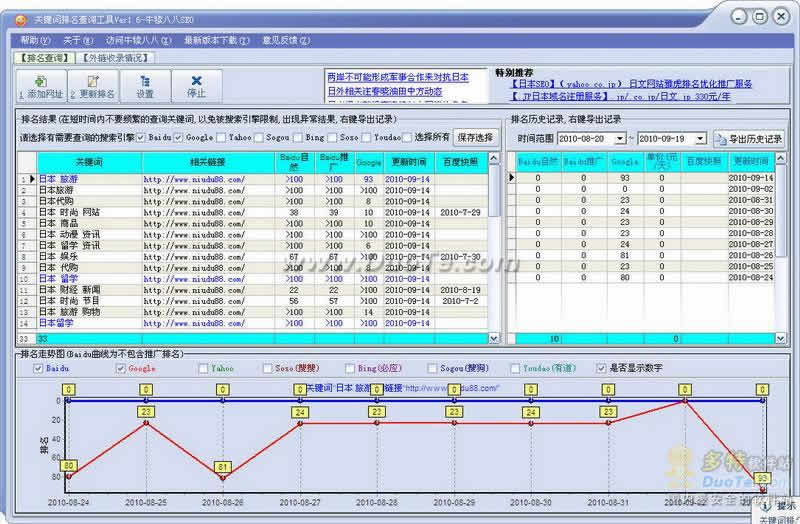The width and height of the screenshot is (800, 524).
Task: Select the keyword row 日本 动漫 资讯
Action: pyautogui.click(x=253, y=235)
